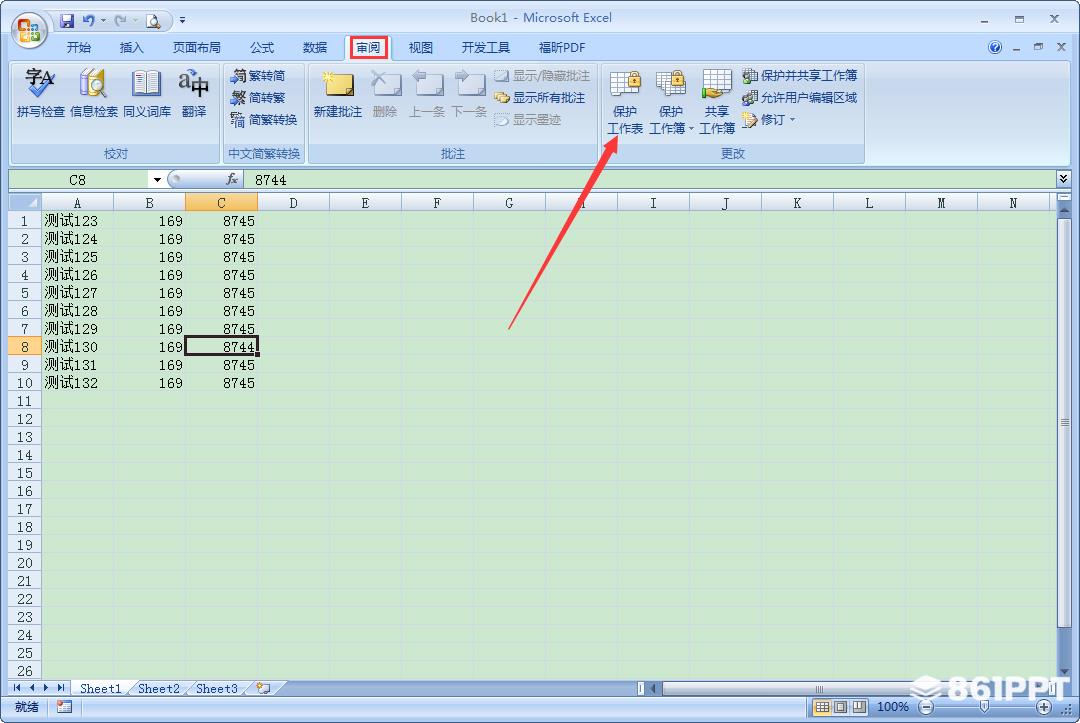1080x723 pixels.
Task: Go to last sheet navigation arrow
Action: [61, 688]
